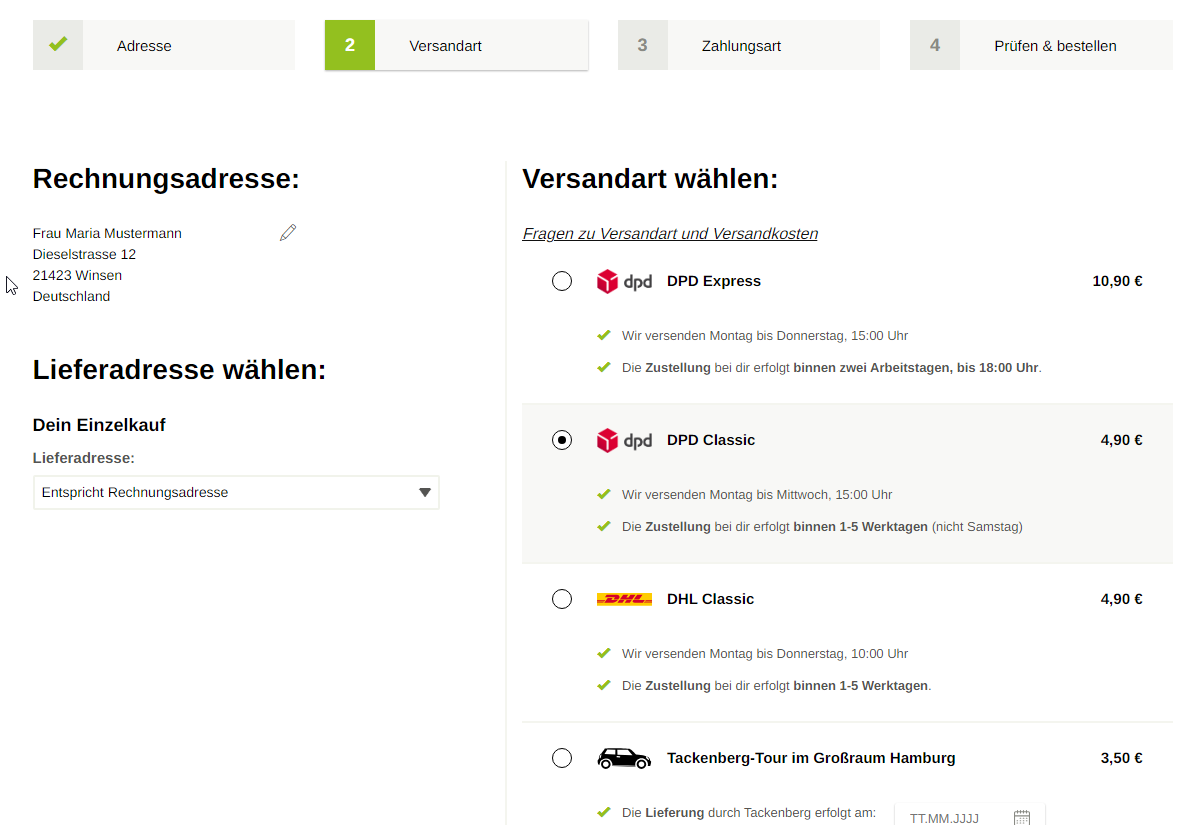Click the DHL Classic logo
The height and width of the screenshot is (825, 1194).
pyautogui.click(x=624, y=600)
